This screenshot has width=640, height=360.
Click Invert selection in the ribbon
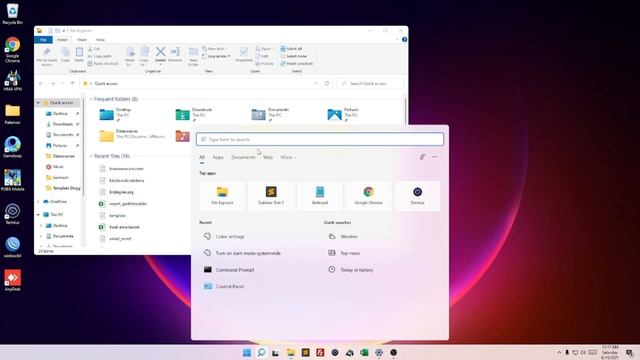[297, 64]
